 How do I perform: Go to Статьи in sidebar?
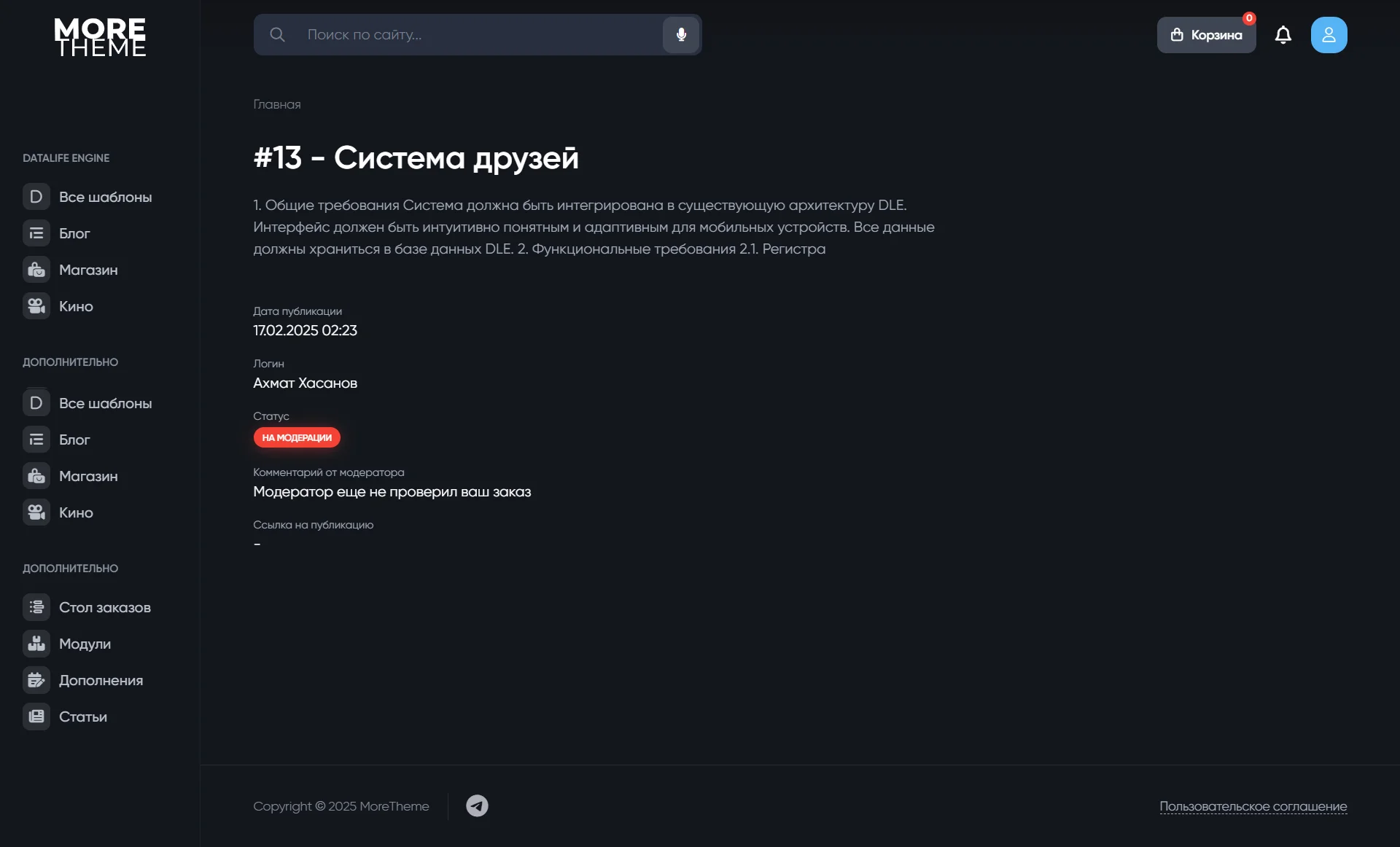[x=66, y=717]
